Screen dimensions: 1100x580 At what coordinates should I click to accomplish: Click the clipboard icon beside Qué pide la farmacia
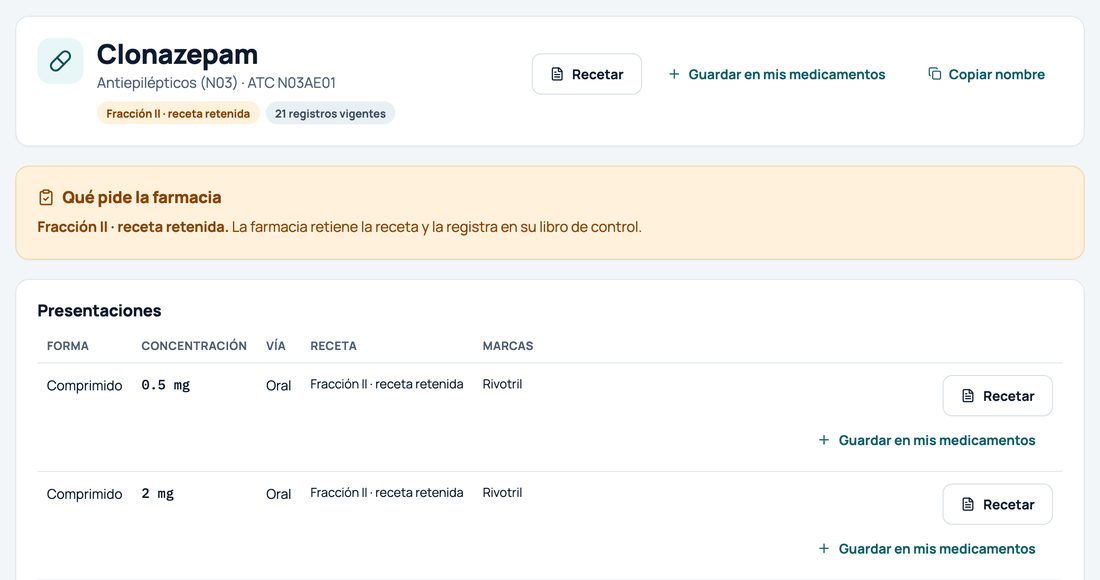46,198
